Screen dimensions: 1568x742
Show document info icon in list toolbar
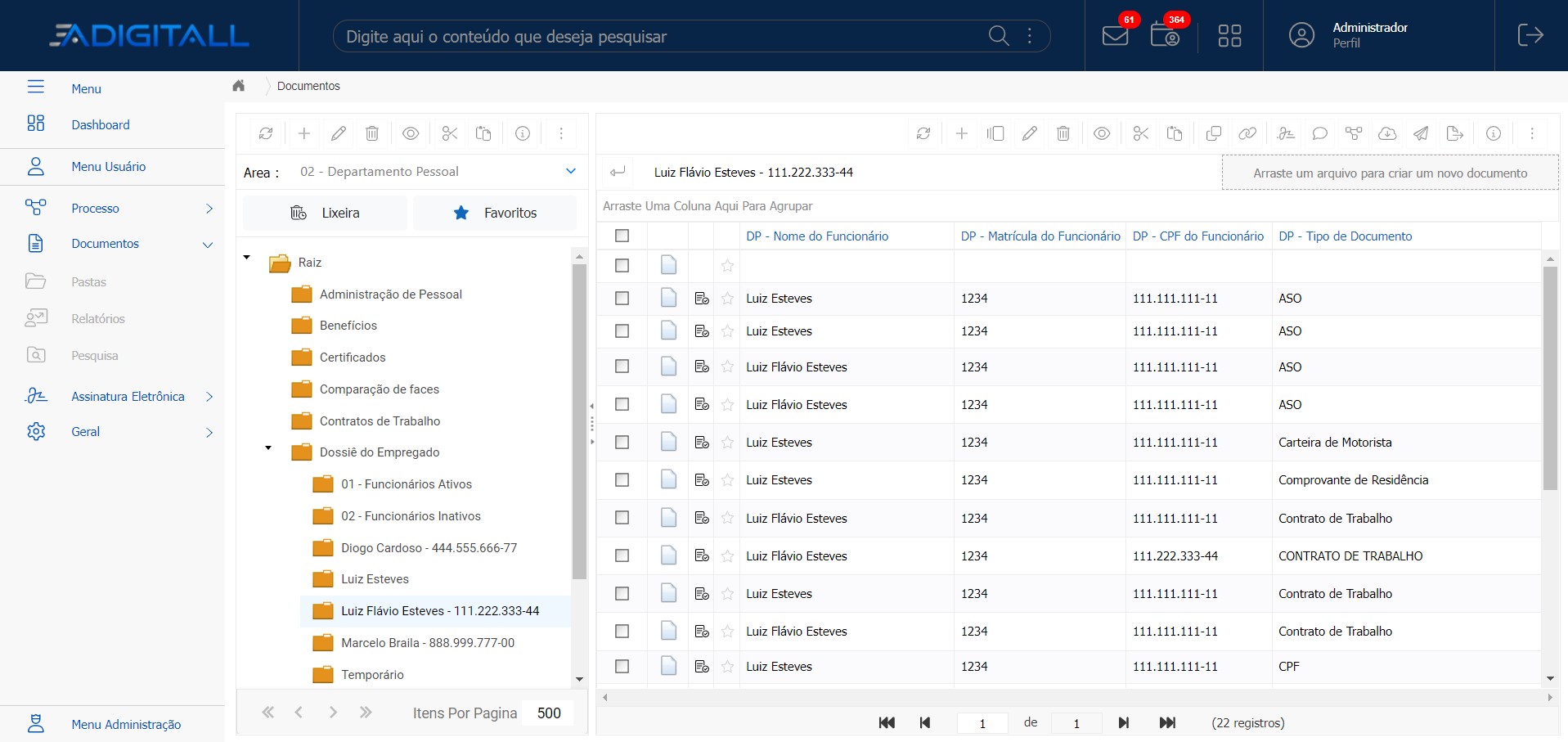(x=1494, y=133)
